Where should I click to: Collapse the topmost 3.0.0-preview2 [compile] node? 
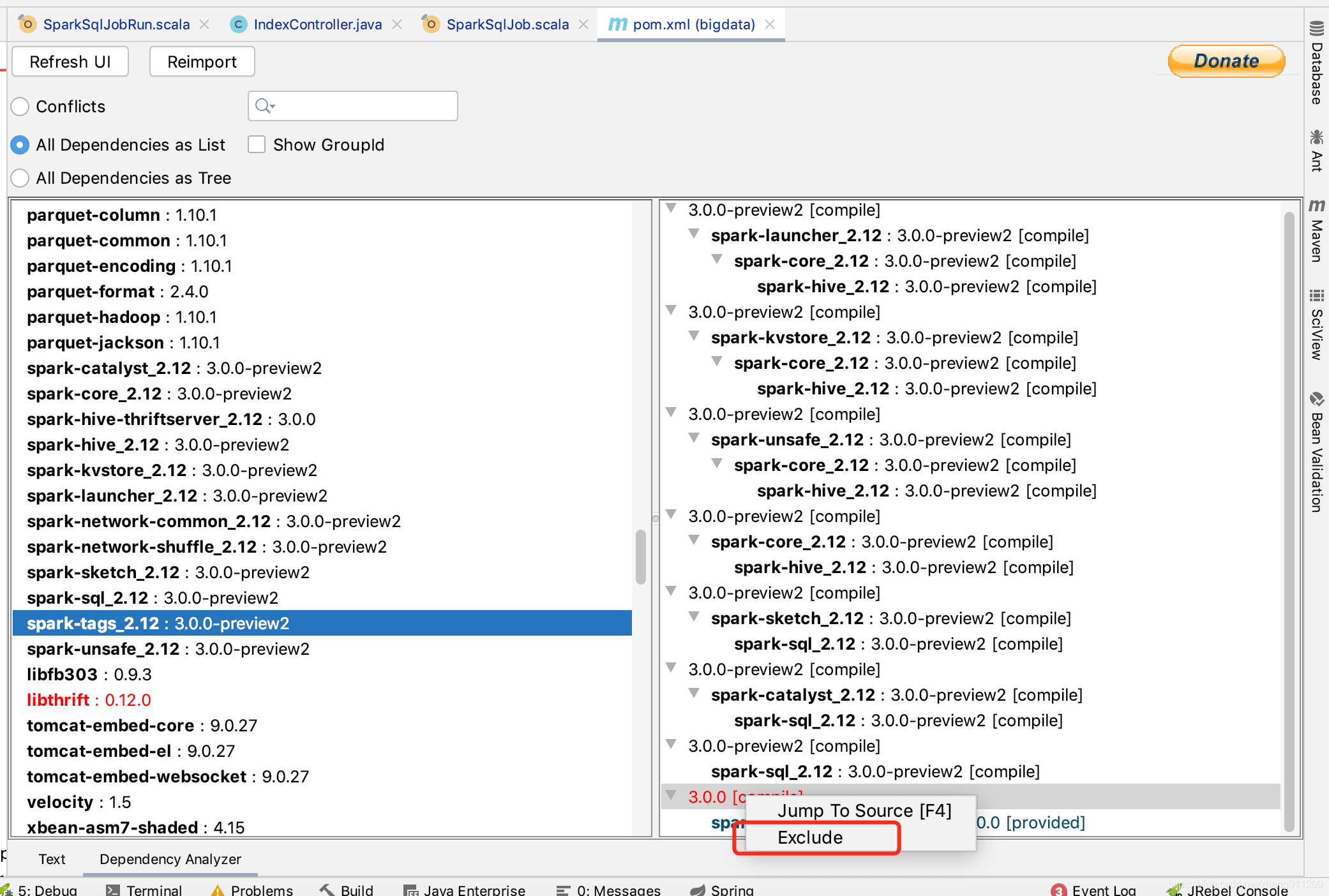671,208
